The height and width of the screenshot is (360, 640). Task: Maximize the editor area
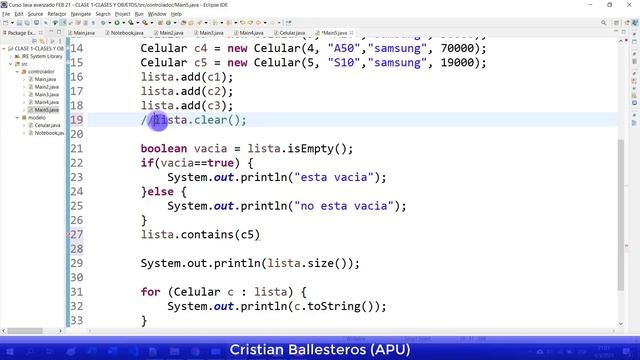(624, 32)
